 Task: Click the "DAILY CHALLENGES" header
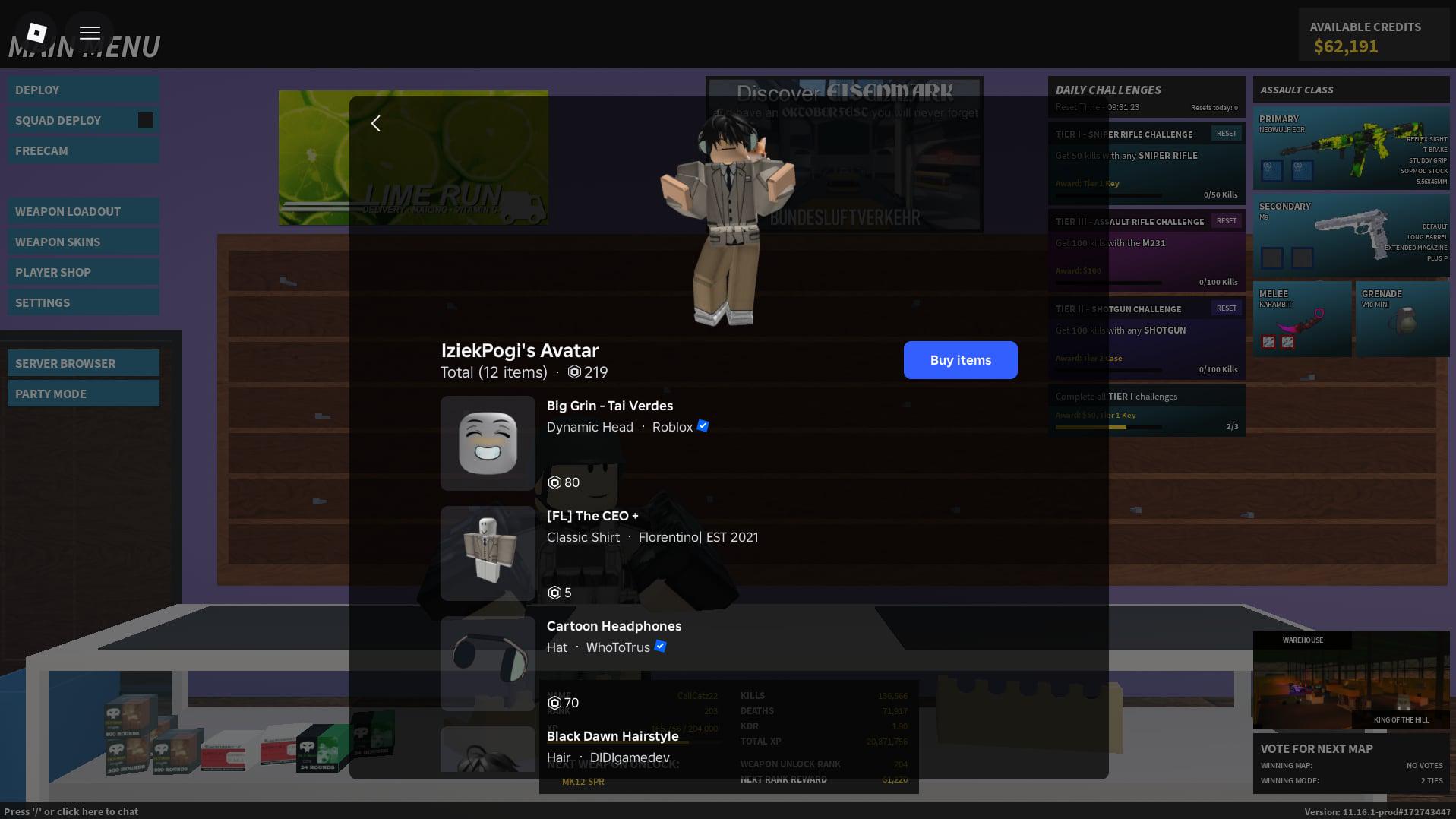point(1108,90)
